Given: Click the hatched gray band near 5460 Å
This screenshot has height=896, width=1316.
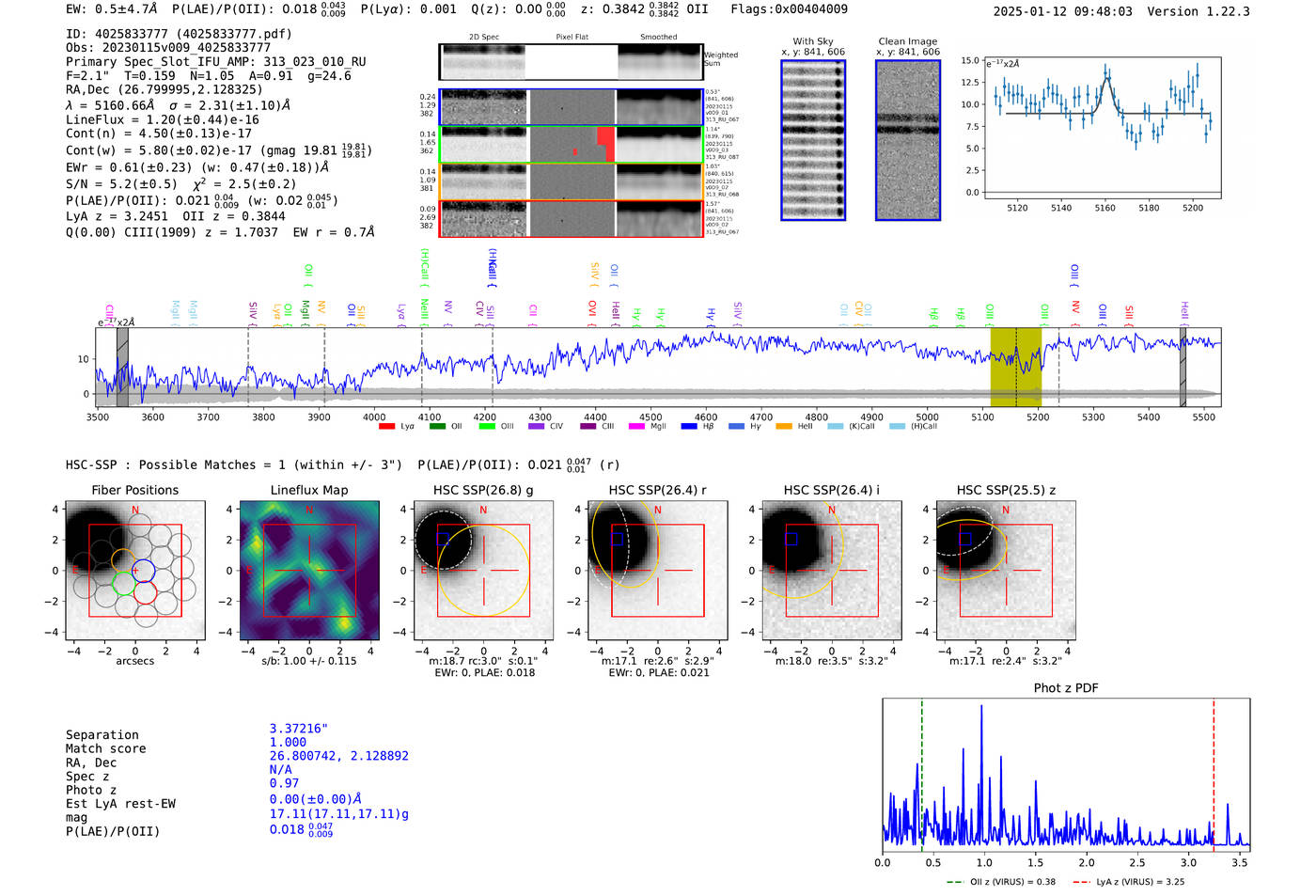Looking at the screenshot, I should coord(1183,367).
